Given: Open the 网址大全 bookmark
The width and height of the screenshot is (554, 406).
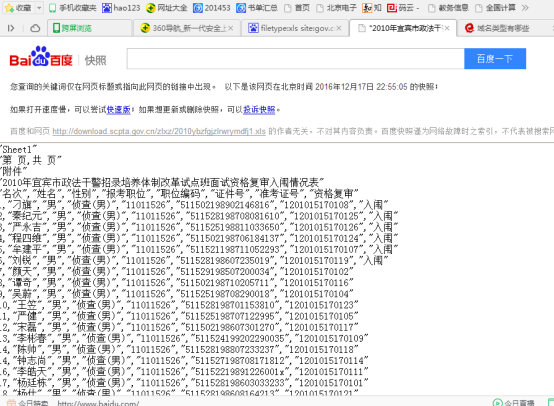Looking at the screenshot, I should click(167, 8).
